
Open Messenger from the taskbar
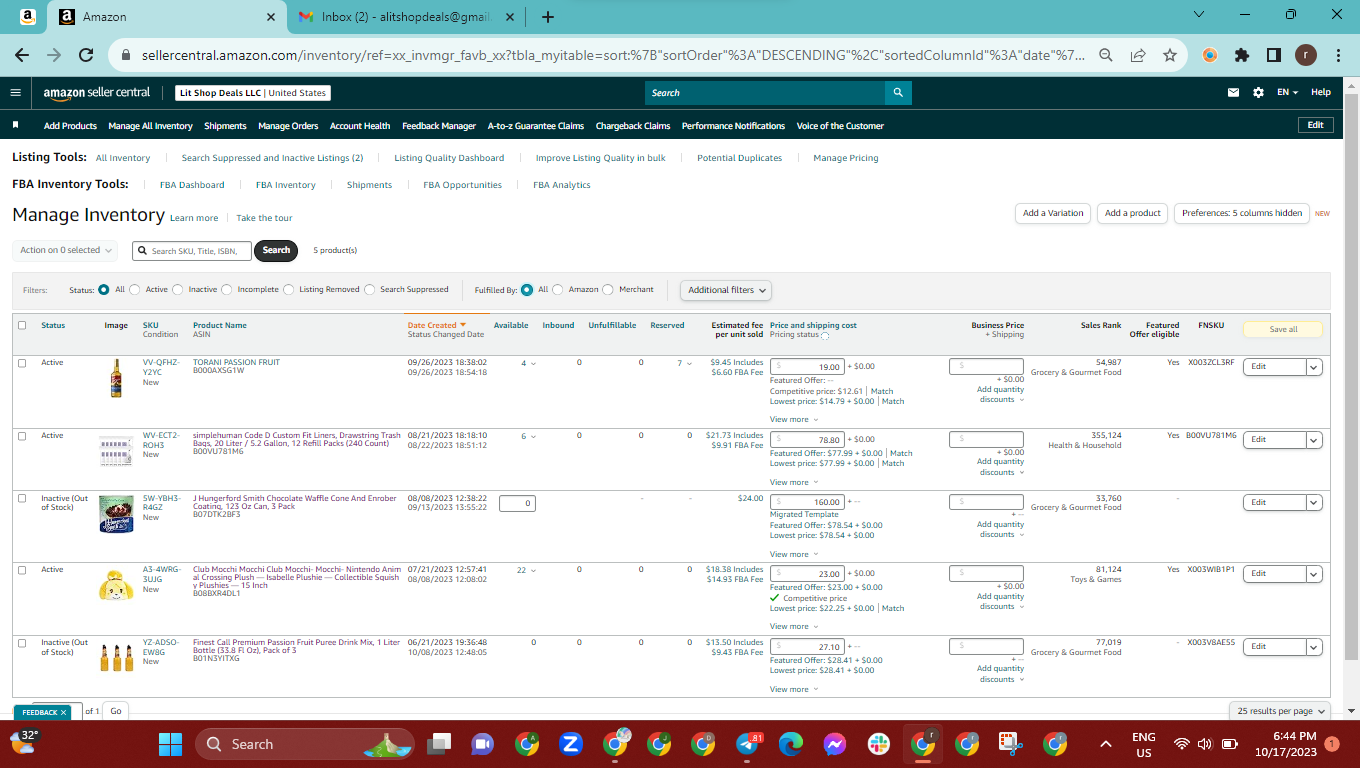[835, 744]
